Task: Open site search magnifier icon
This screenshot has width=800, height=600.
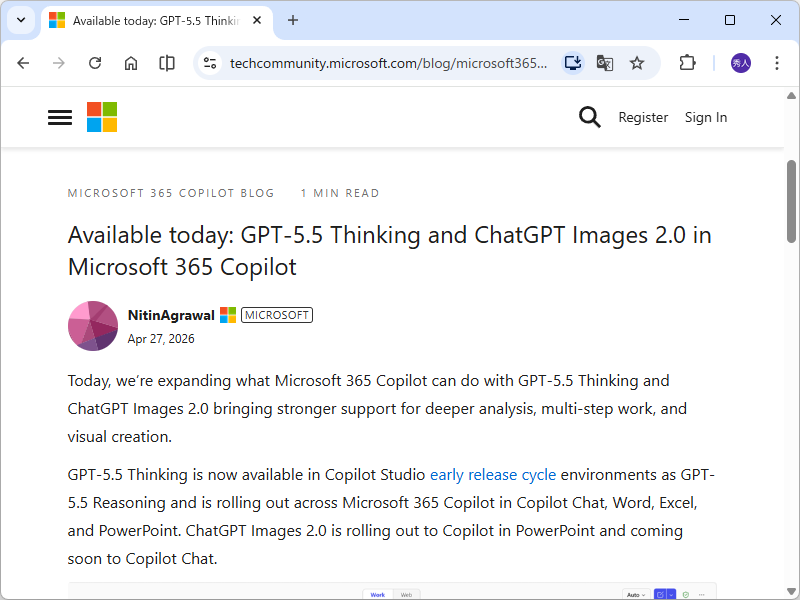Action: [590, 117]
